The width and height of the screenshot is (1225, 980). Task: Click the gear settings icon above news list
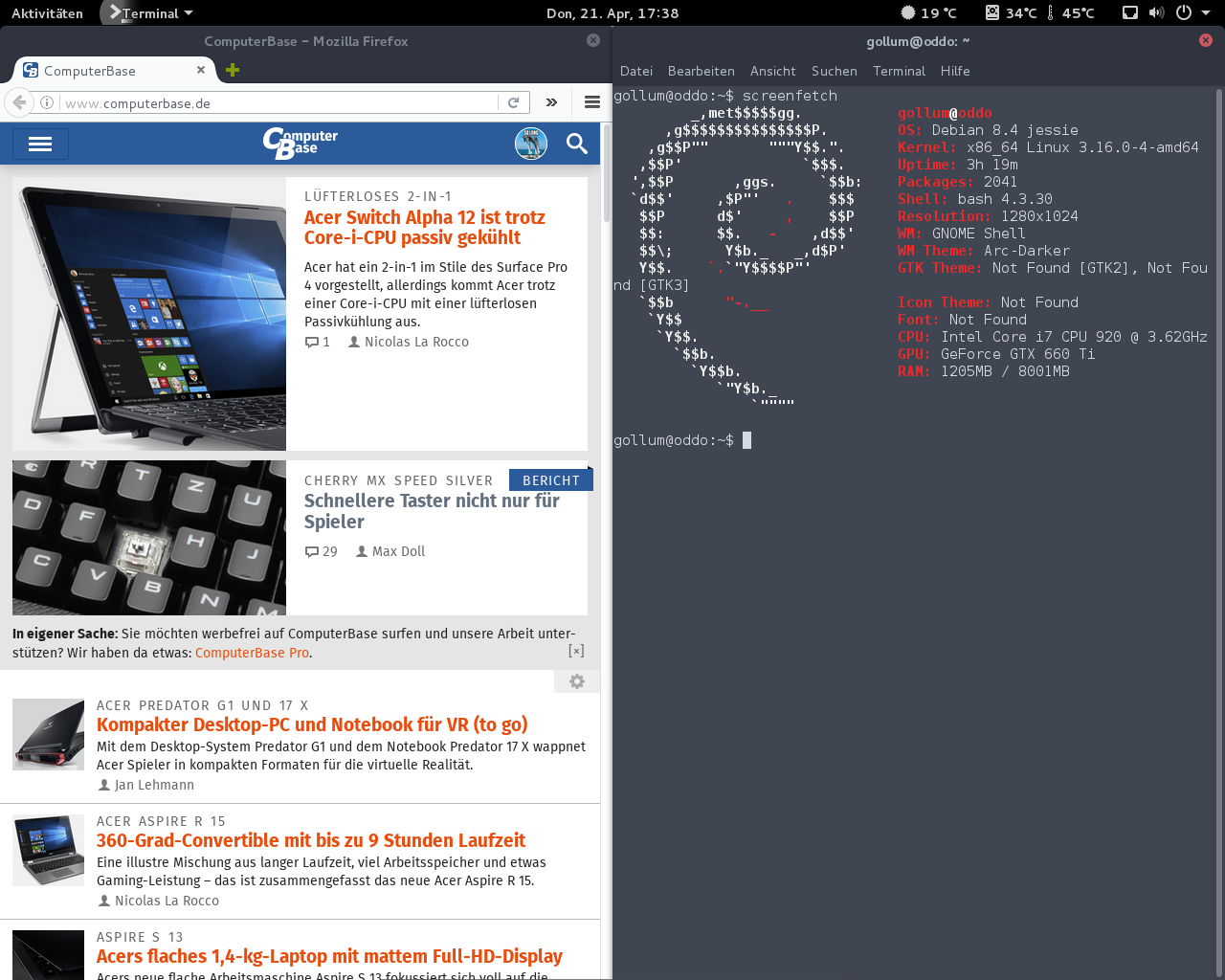577,681
